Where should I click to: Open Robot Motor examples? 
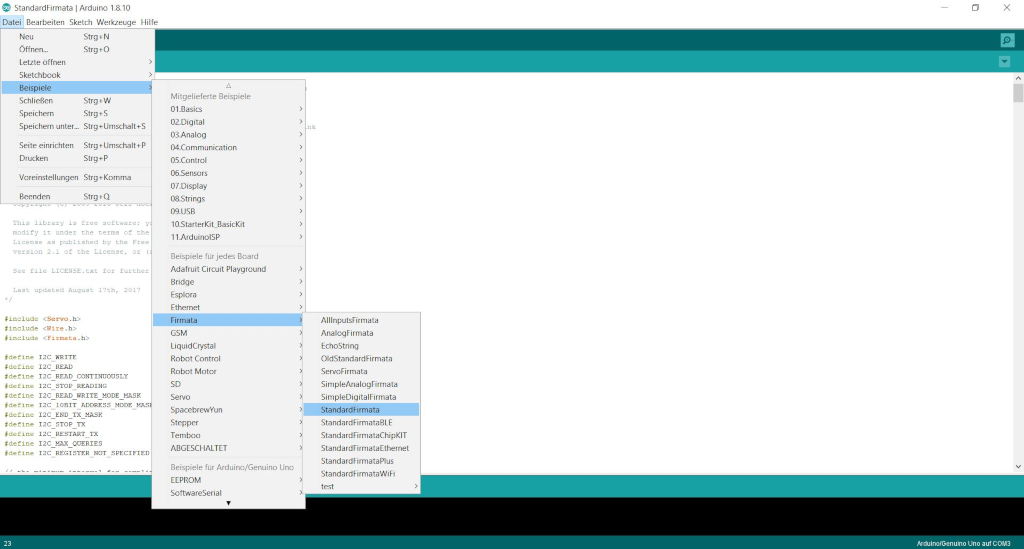pyautogui.click(x=229, y=371)
